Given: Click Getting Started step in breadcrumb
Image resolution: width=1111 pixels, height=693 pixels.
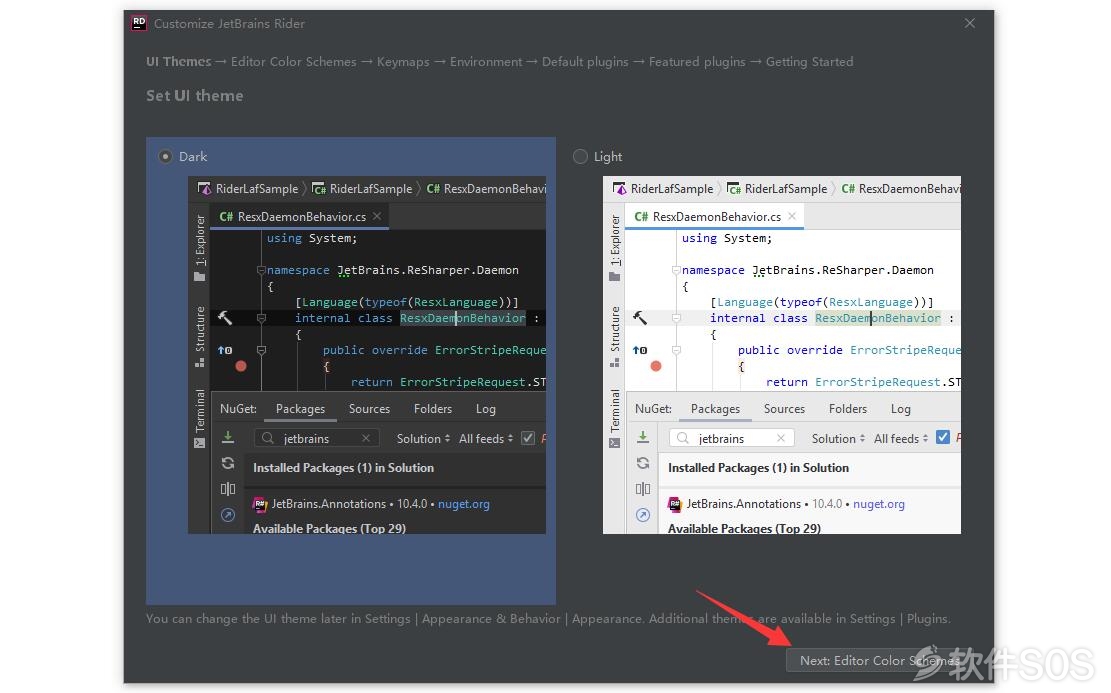Looking at the screenshot, I should pos(809,62).
